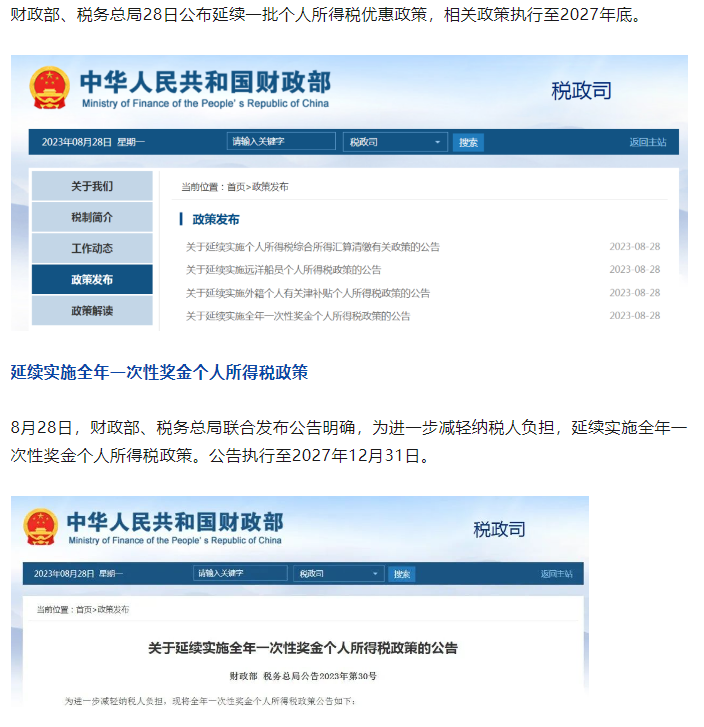Click the date of the 远洋船员 notice

tap(634, 269)
